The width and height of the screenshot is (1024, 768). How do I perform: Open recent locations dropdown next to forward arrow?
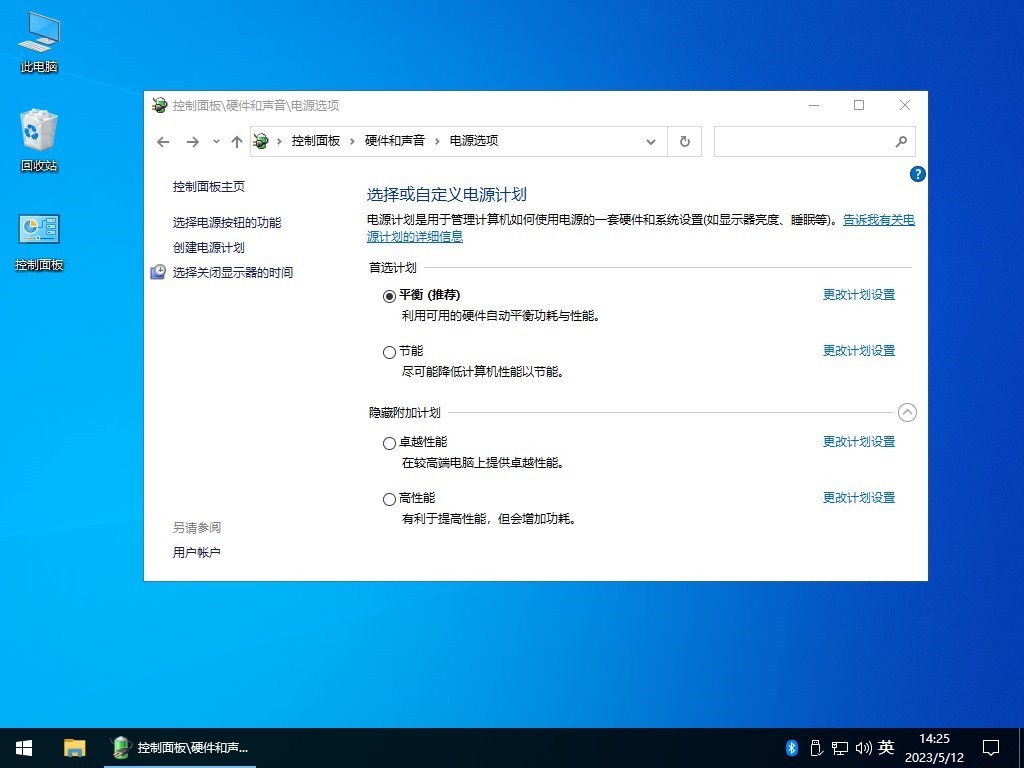[215, 141]
